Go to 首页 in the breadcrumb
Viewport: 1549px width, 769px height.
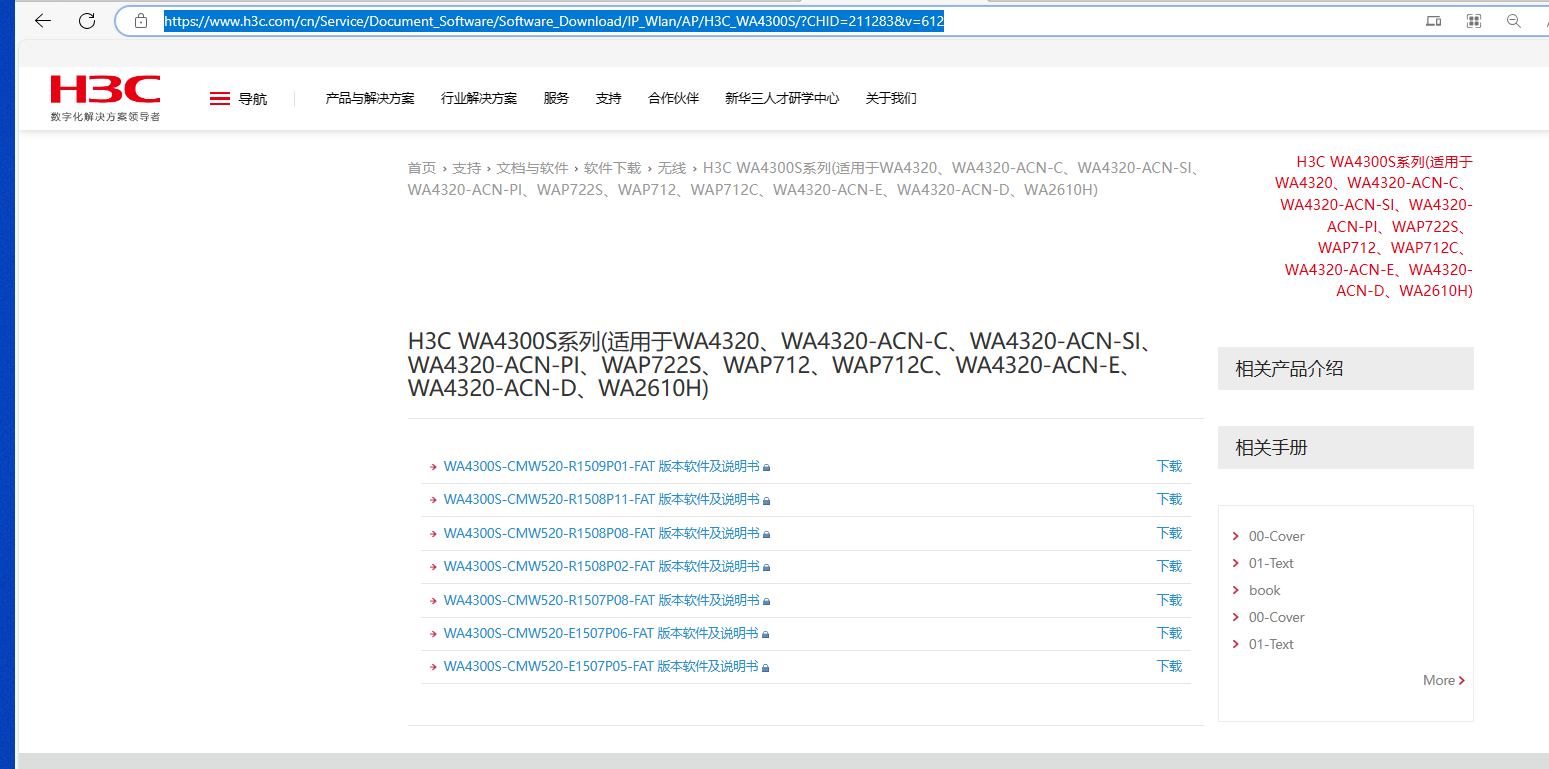click(x=422, y=168)
